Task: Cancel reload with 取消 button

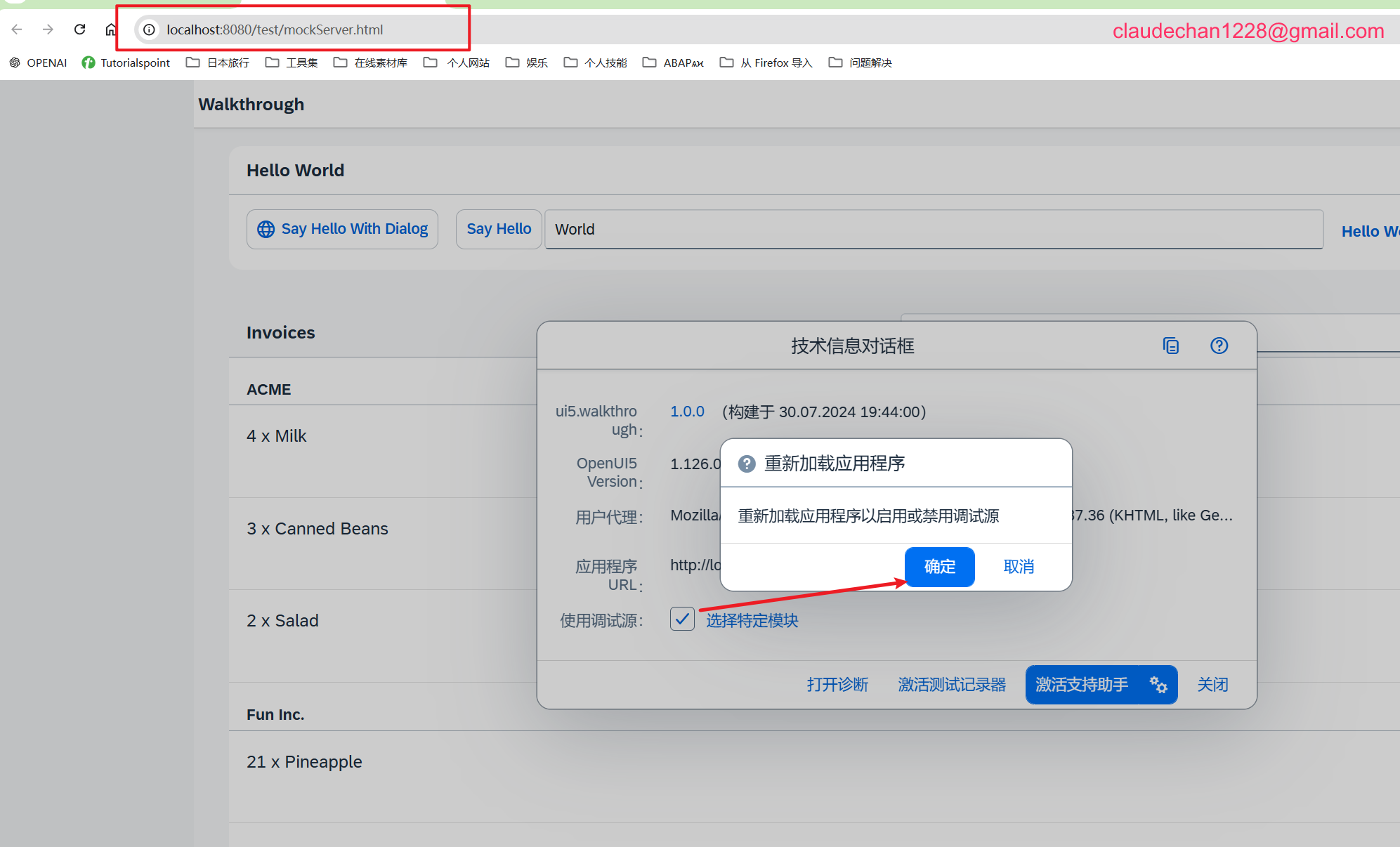Action: tap(1019, 567)
